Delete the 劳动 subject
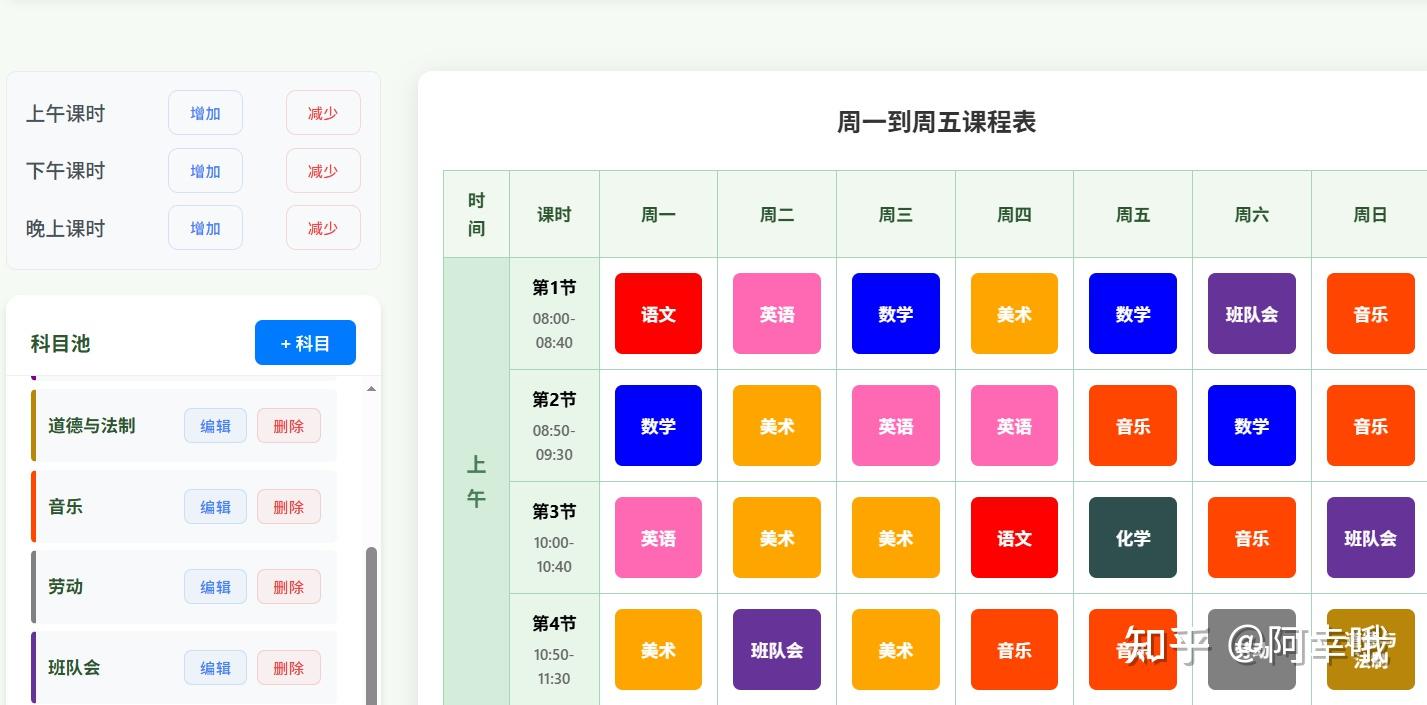Viewport: 1427px width, 705px height. pos(289,587)
